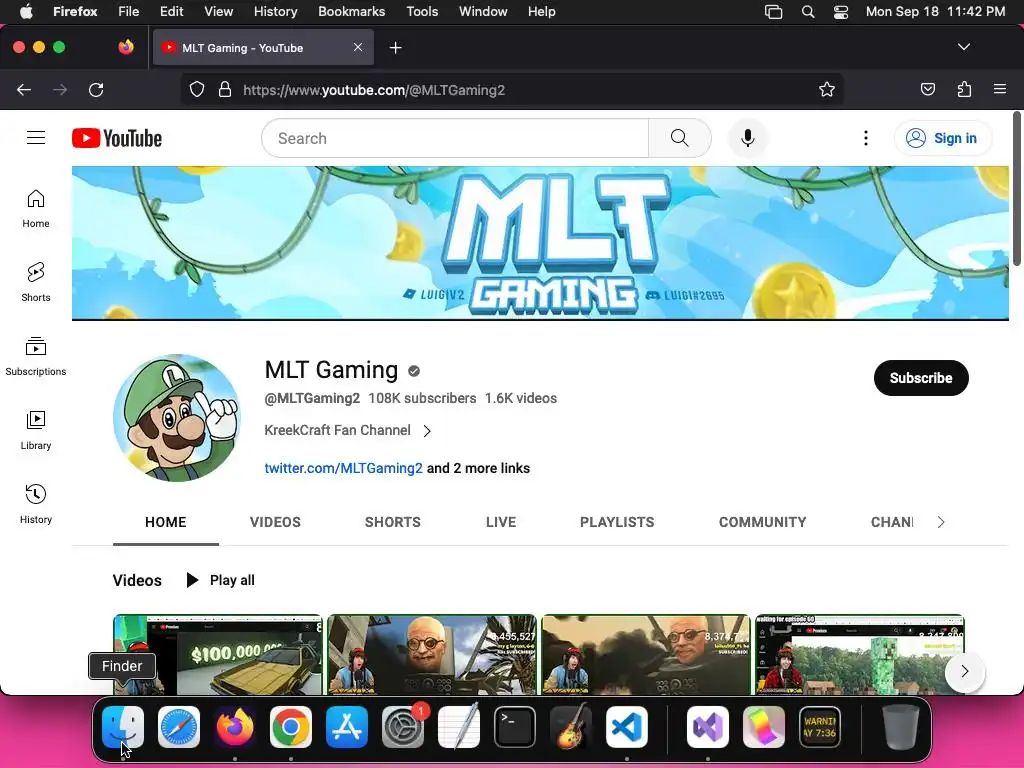Switch to the PLAYLISTS tab
This screenshot has width=1024, height=768.
tap(617, 522)
